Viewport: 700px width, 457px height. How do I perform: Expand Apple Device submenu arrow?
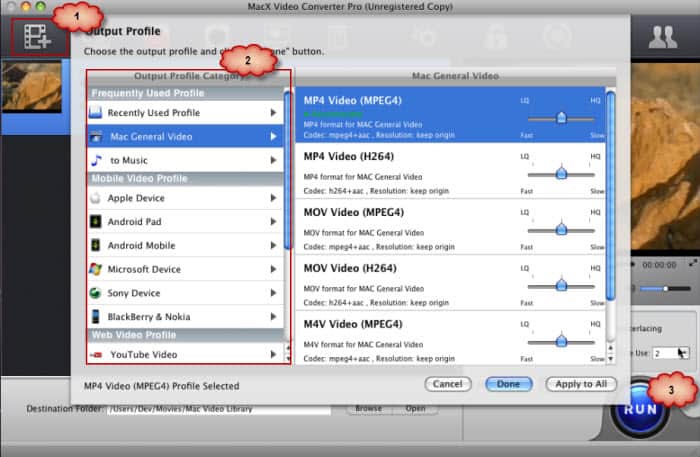click(273, 198)
